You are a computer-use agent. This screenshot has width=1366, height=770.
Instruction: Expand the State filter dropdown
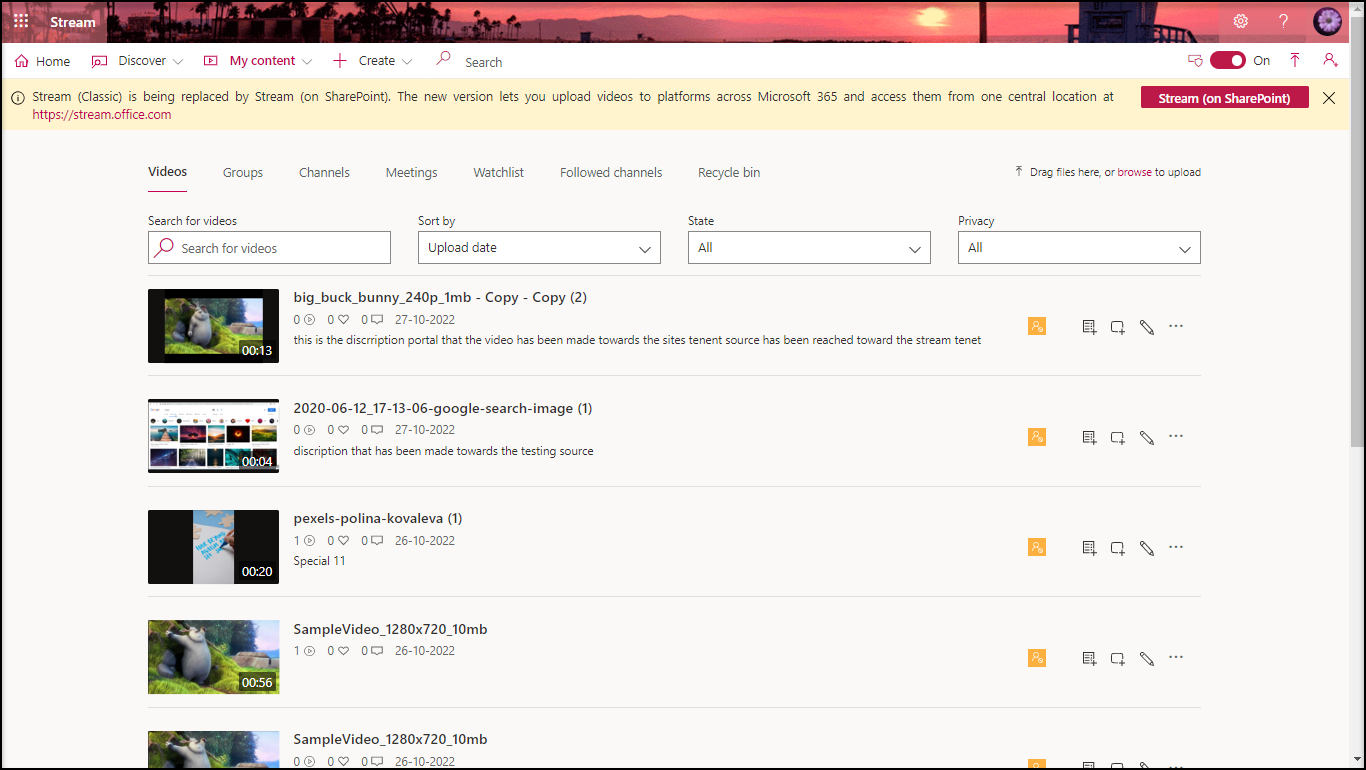click(x=809, y=248)
